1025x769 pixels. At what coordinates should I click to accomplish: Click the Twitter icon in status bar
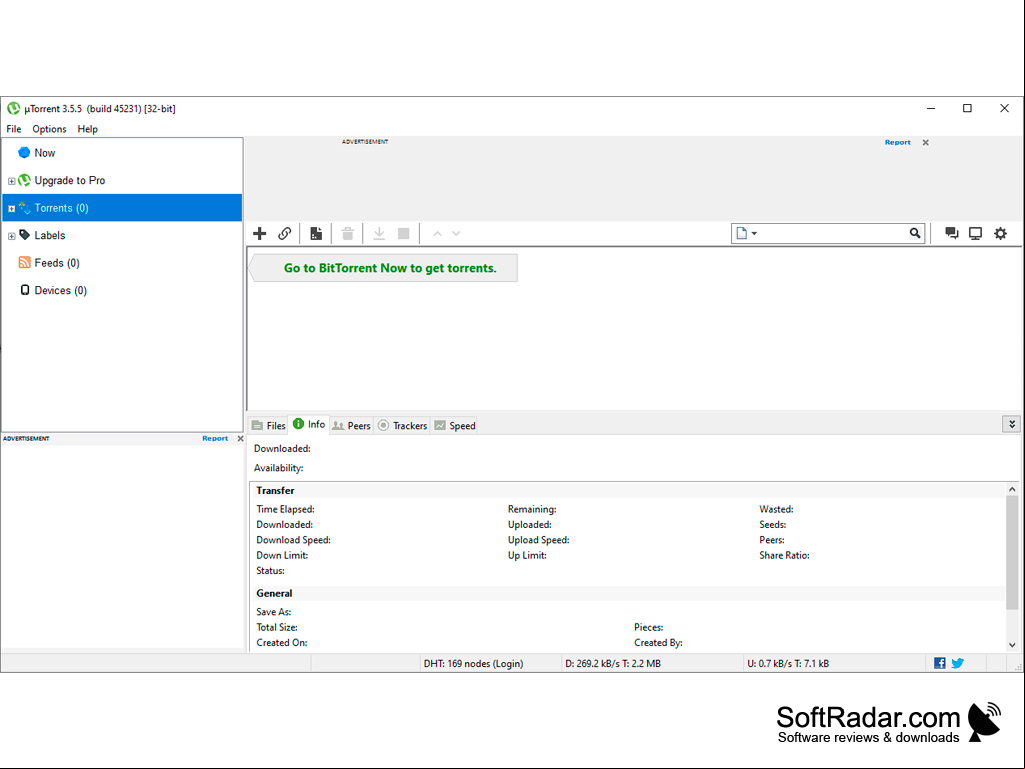coord(958,663)
